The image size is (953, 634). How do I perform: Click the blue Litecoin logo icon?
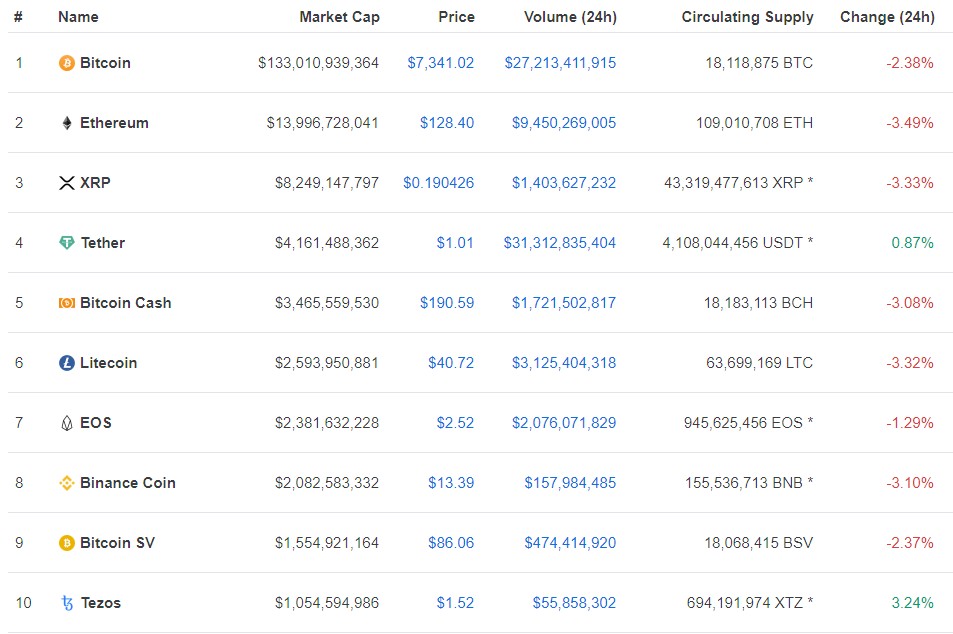(x=67, y=363)
